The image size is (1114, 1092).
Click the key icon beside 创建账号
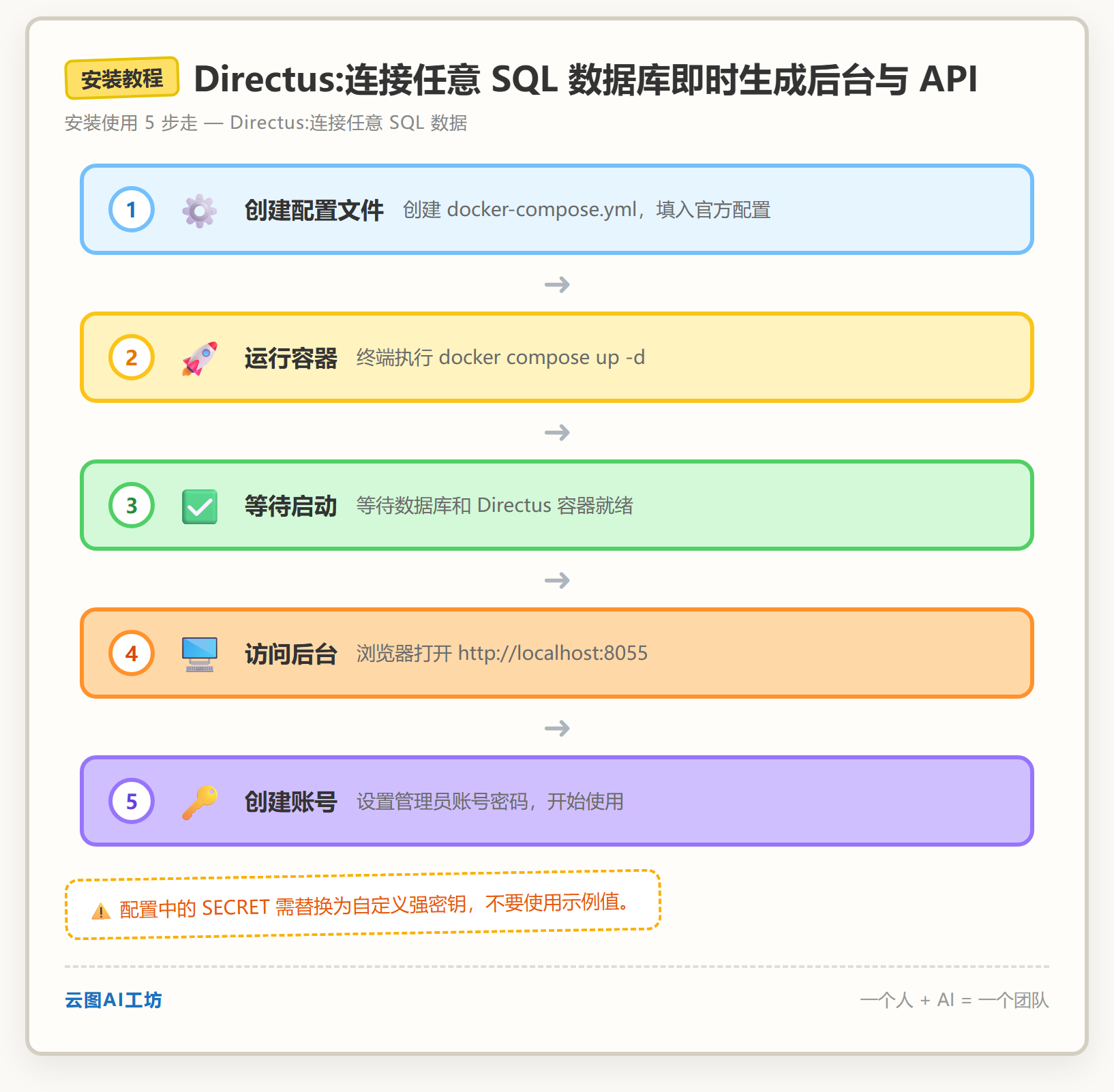click(200, 802)
